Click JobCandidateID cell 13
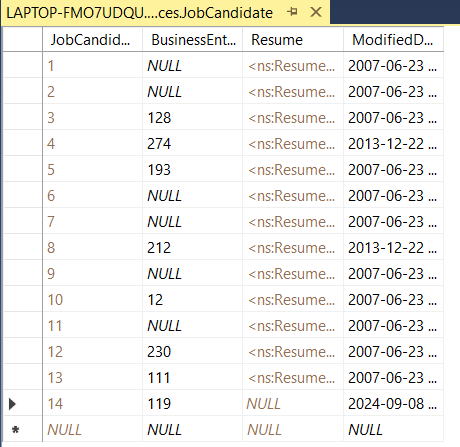 tap(92, 378)
